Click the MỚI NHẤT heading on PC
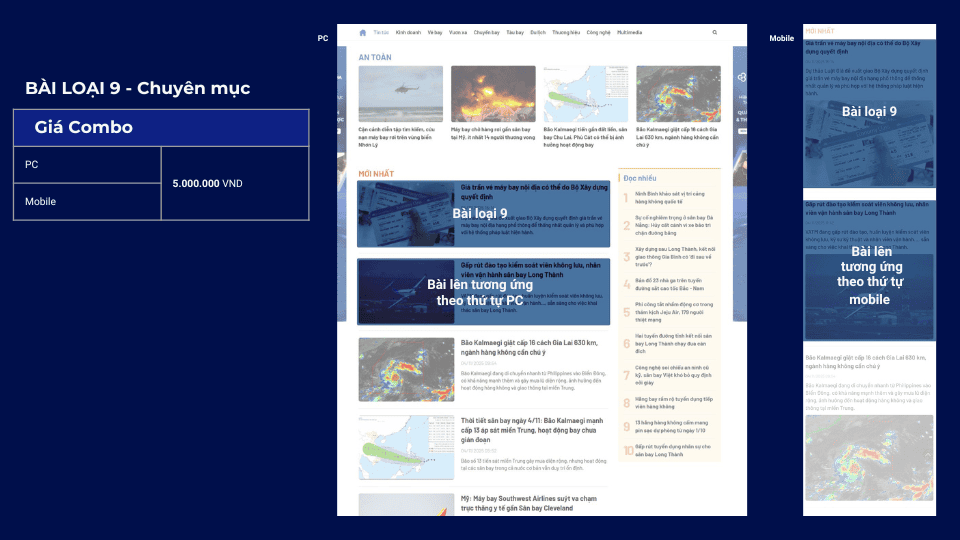 (x=376, y=174)
